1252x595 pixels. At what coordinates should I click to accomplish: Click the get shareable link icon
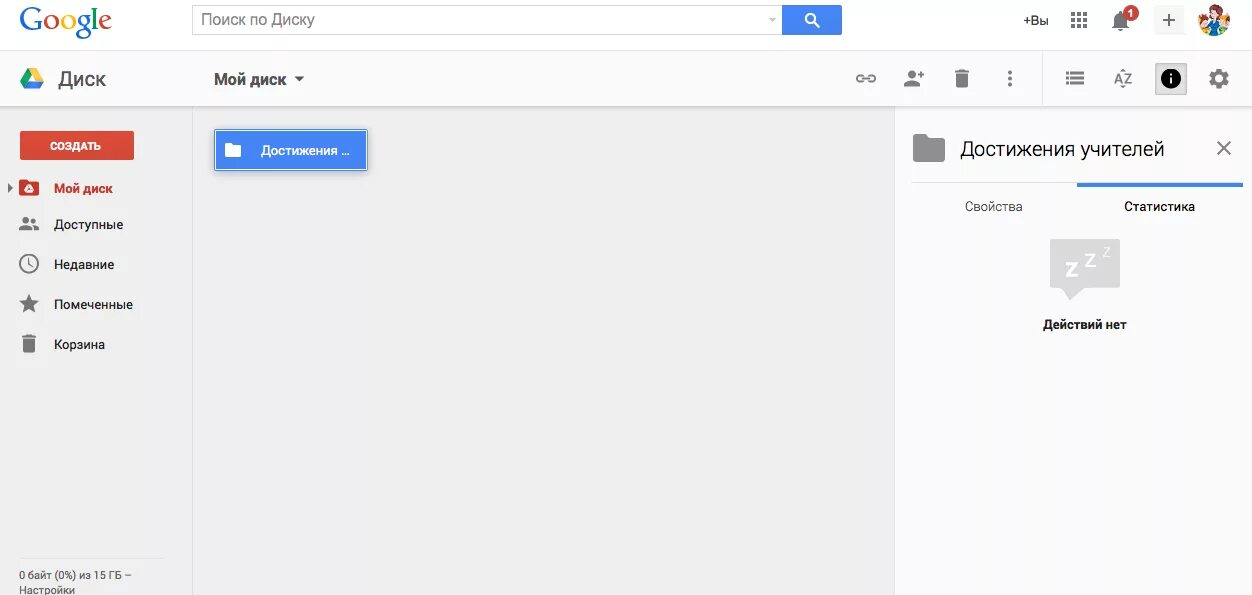click(866, 79)
